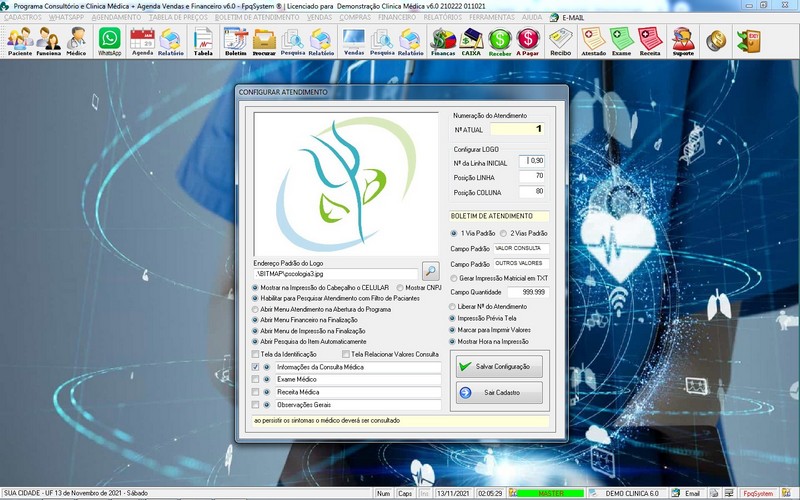Click the logo preview image

click(346, 184)
